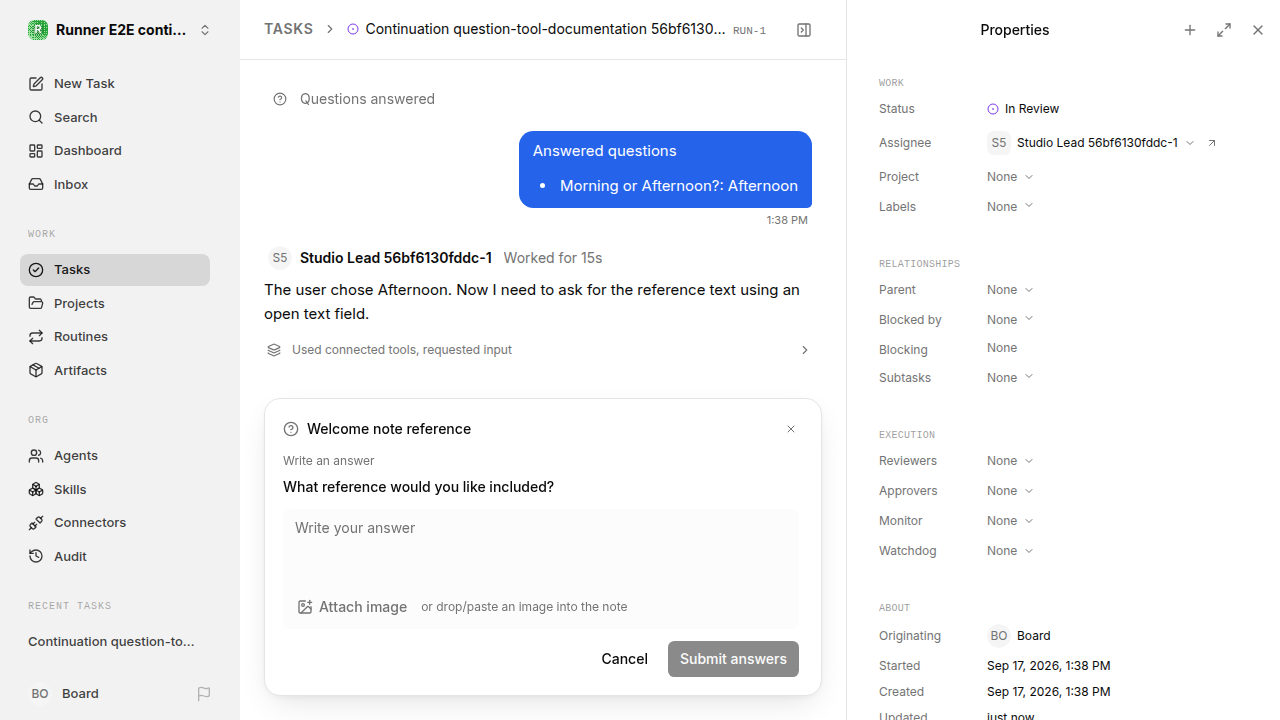
Task: Click the TASKS breadcrumb link
Action: point(288,29)
